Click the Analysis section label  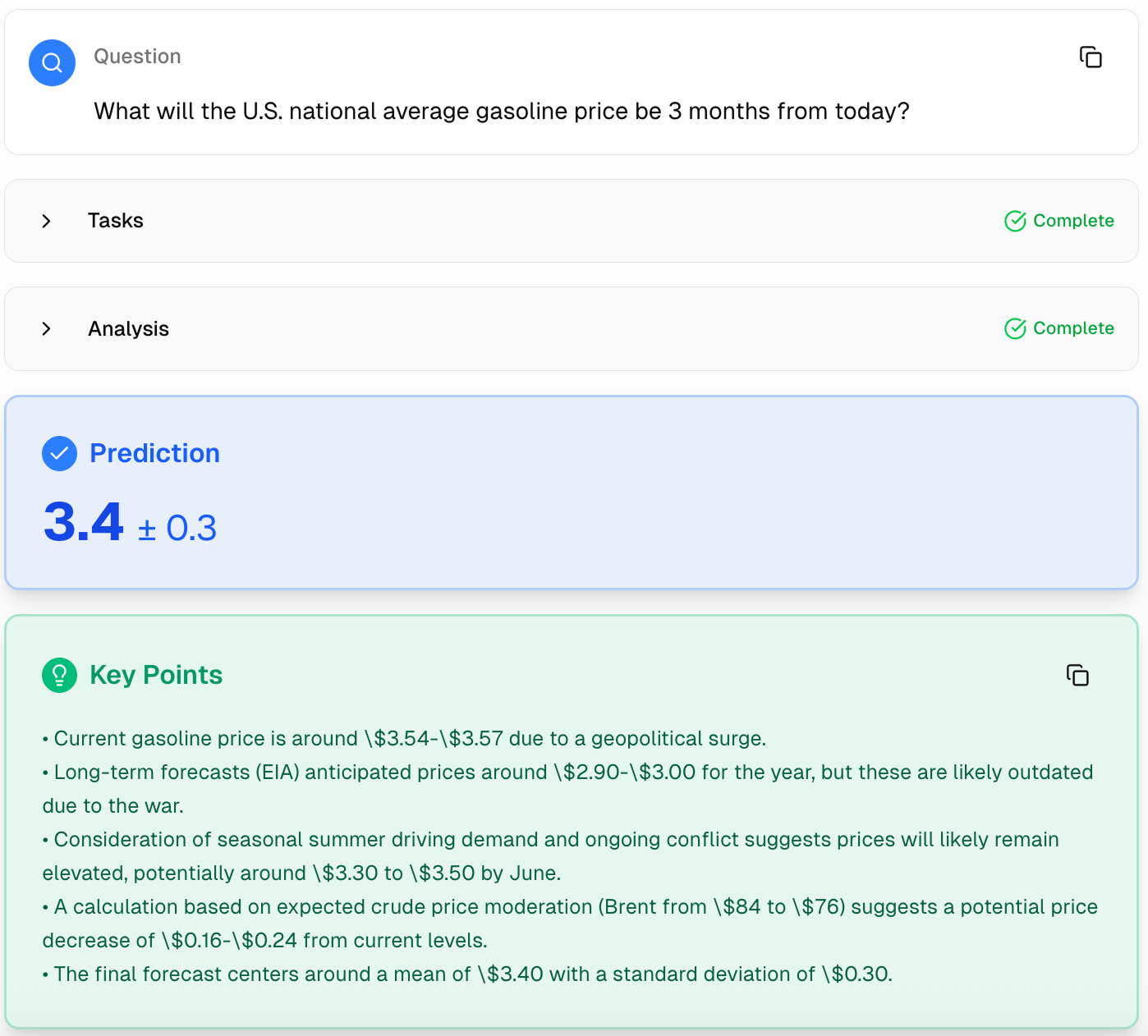point(128,329)
